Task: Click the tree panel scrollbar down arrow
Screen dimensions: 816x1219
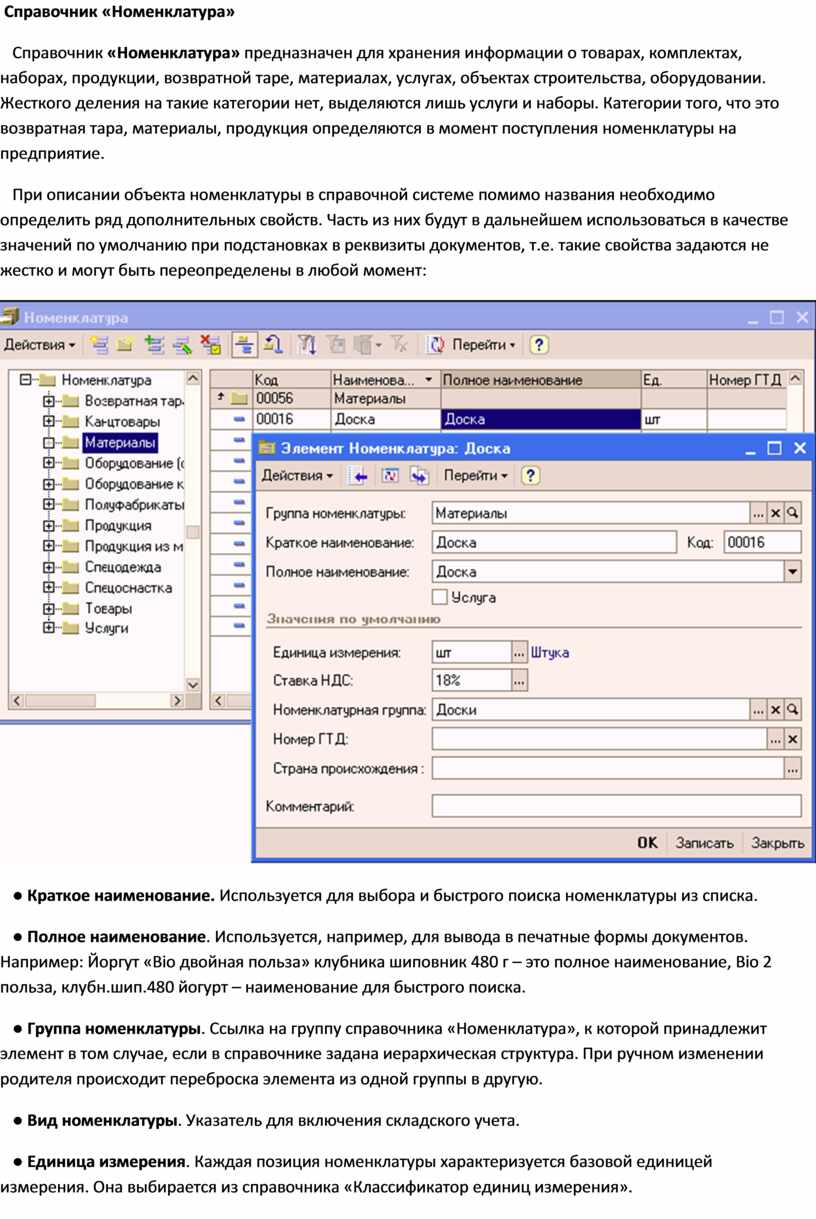Action: pyautogui.click(x=195, y=684)
